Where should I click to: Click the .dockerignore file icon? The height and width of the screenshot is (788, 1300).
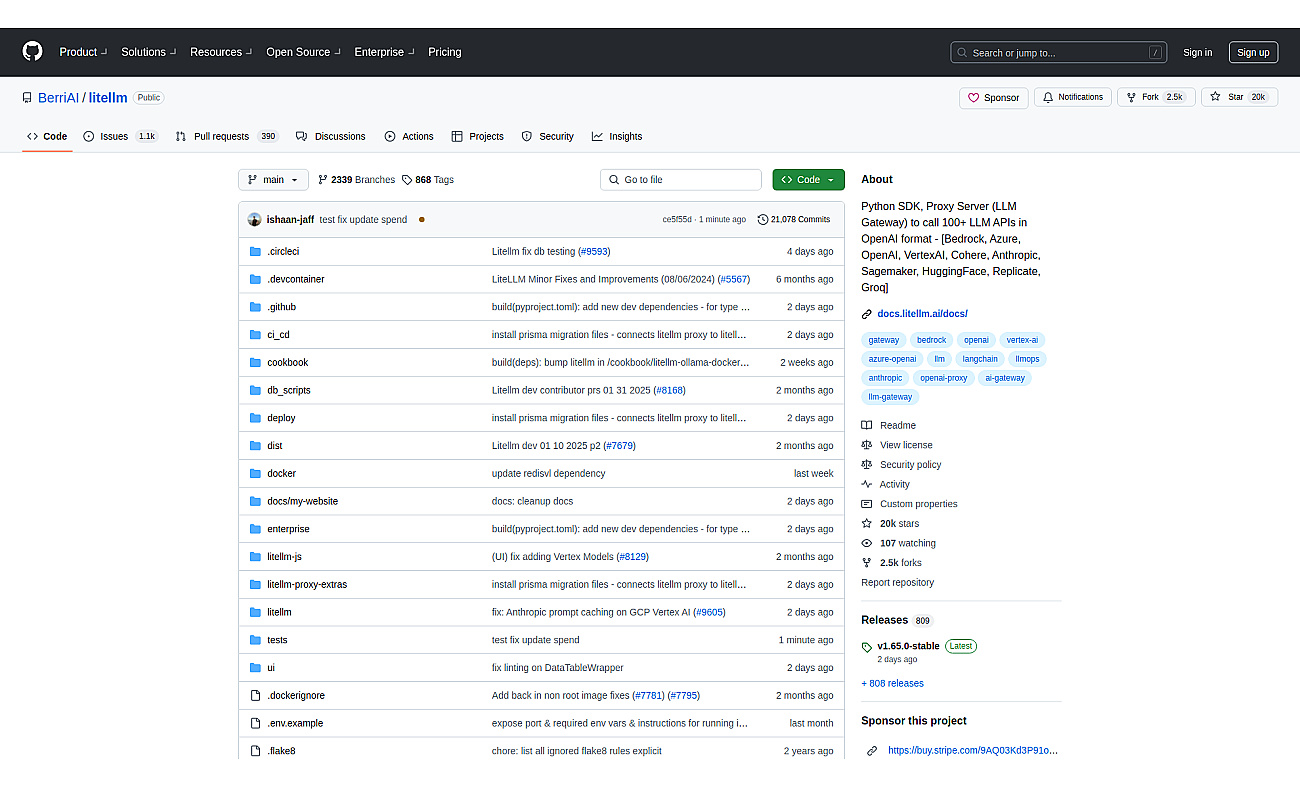pos(255,695)
